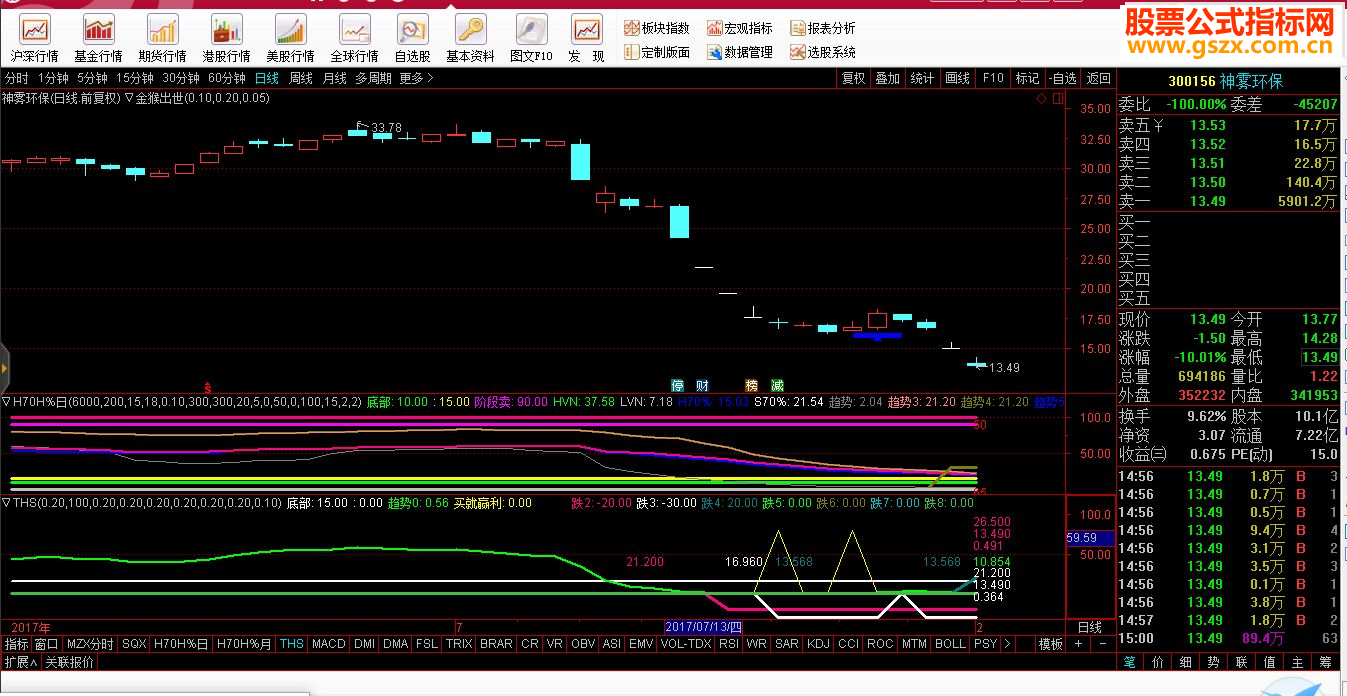Click the 2017/07/13 date marker on timeline
This screenshot has height=696, width=1347.
[704, 627]
